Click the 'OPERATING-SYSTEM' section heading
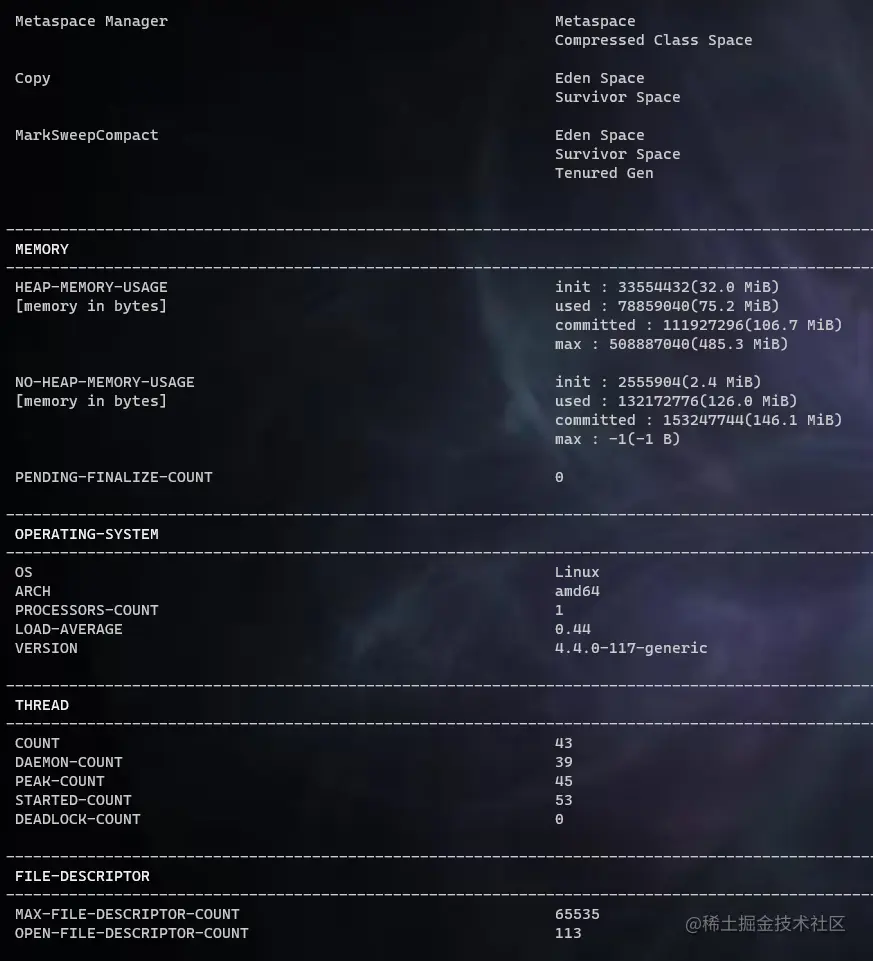This screenshot has height=961, width=873. pos(86,534)
